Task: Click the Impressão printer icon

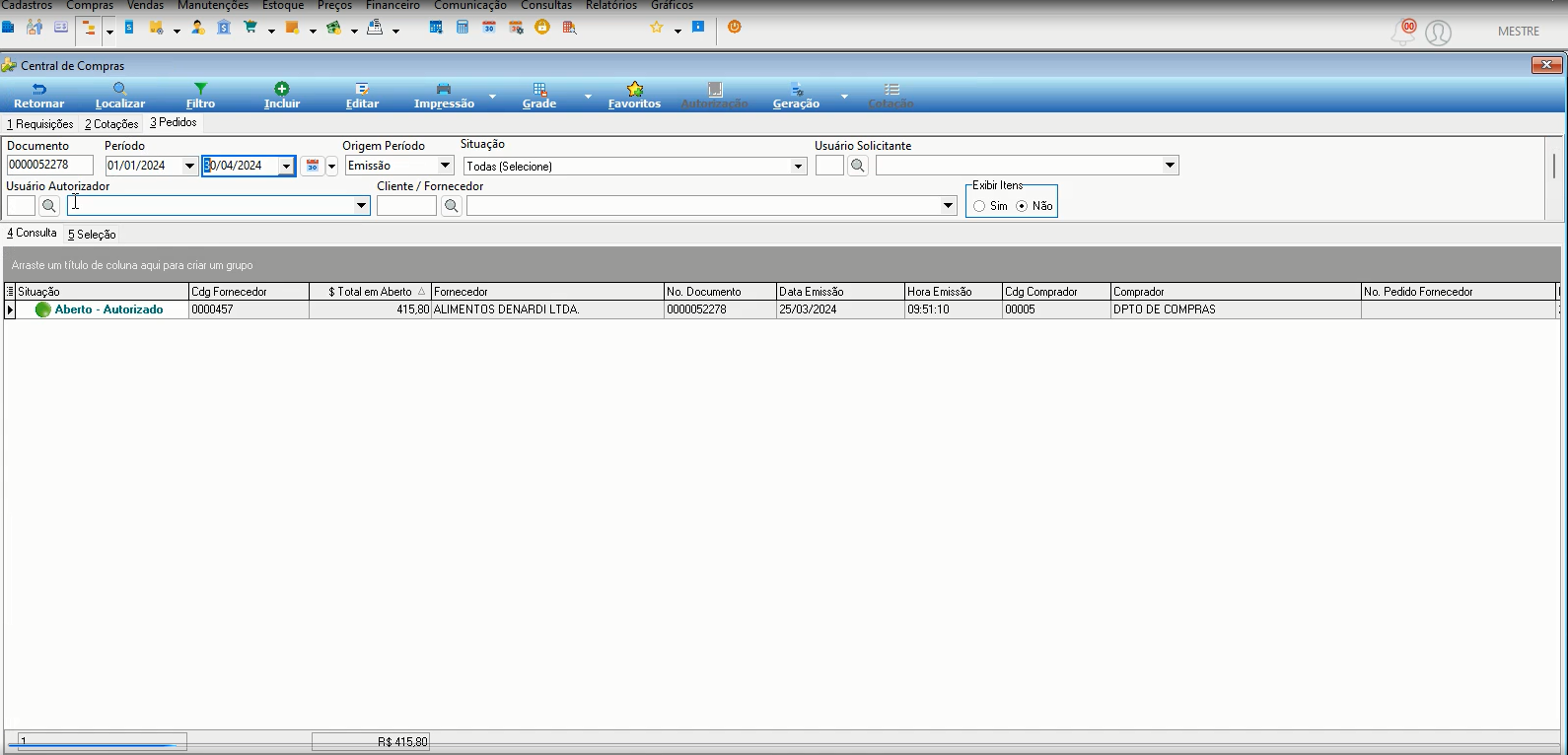Action: pos(444,89)
